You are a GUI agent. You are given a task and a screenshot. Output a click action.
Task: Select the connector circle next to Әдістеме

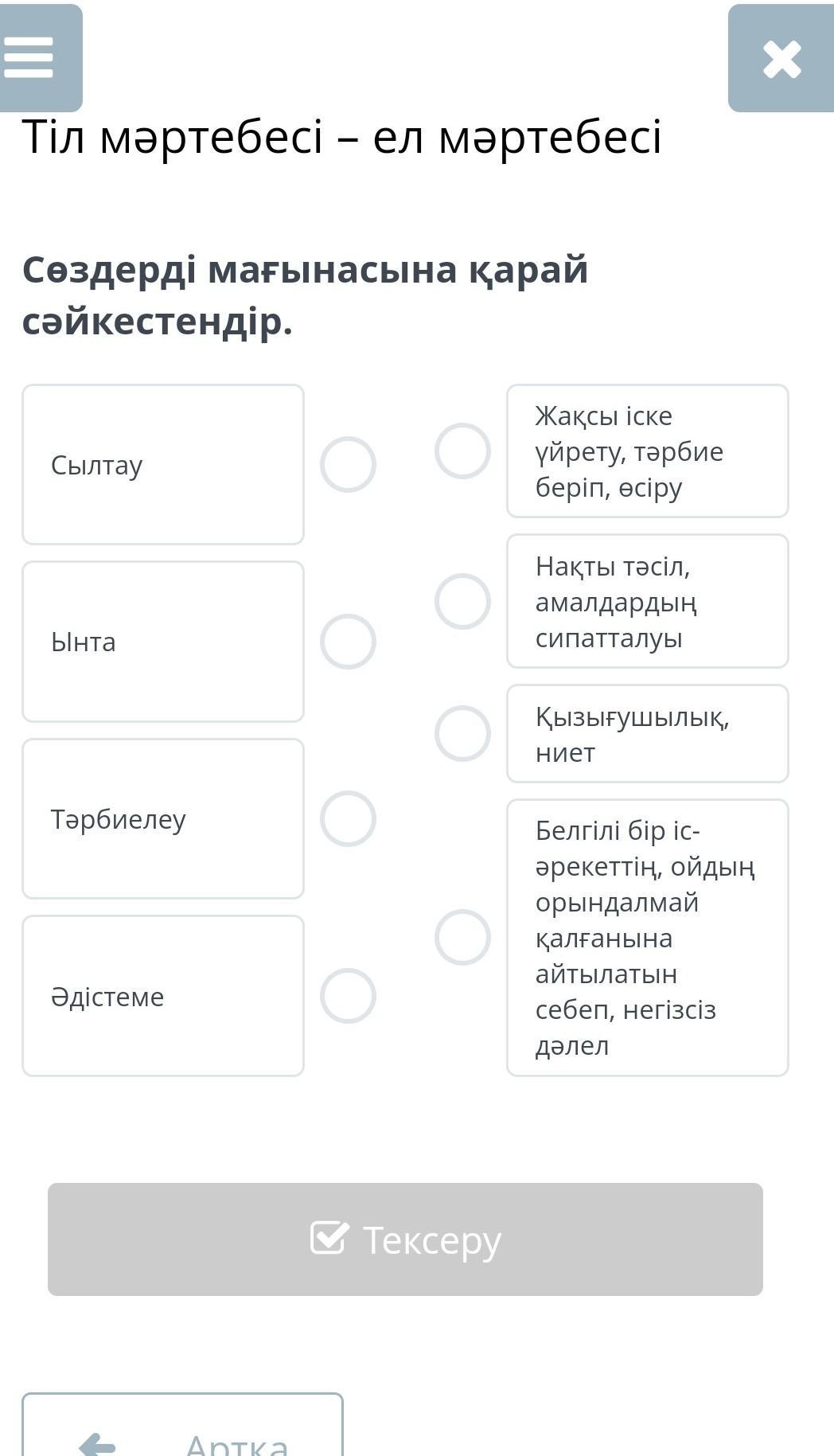[348, 996]
